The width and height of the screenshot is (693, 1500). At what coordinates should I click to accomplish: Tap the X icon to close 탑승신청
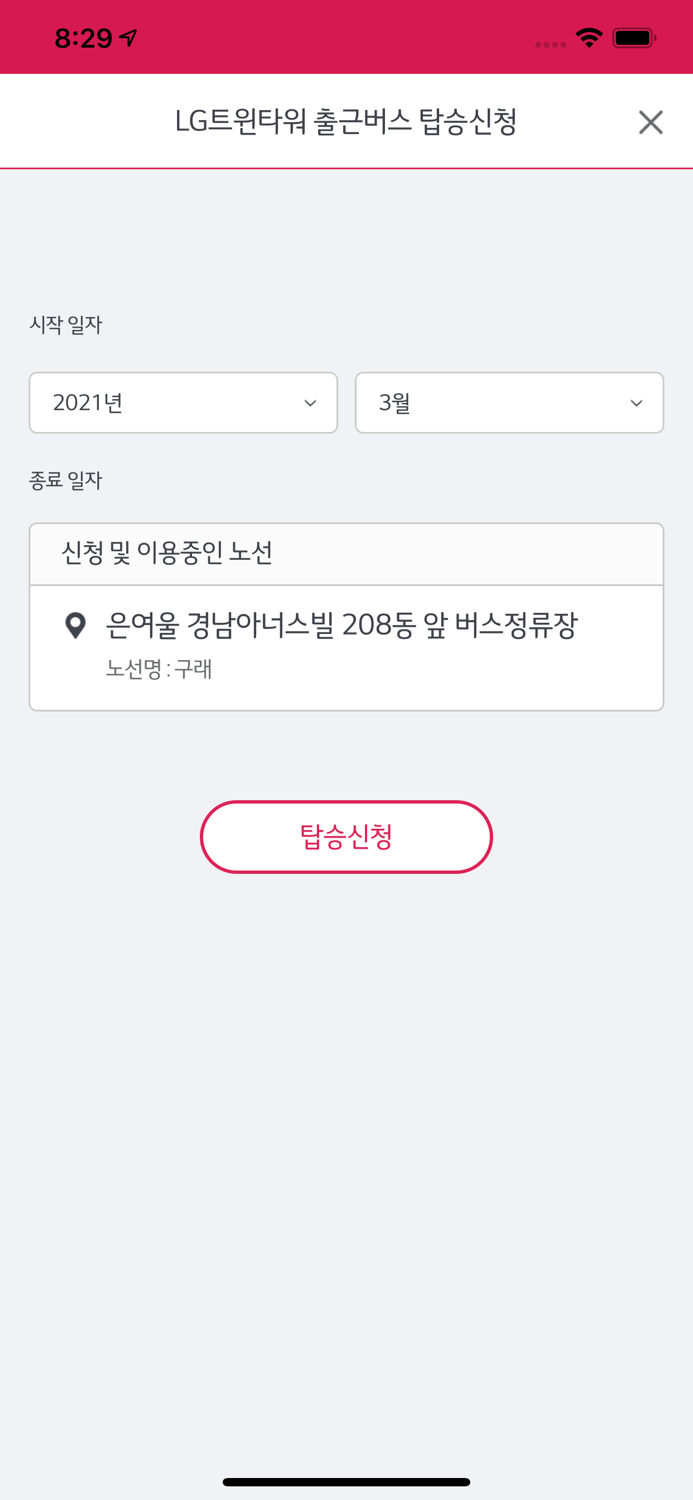coord(650,121)
